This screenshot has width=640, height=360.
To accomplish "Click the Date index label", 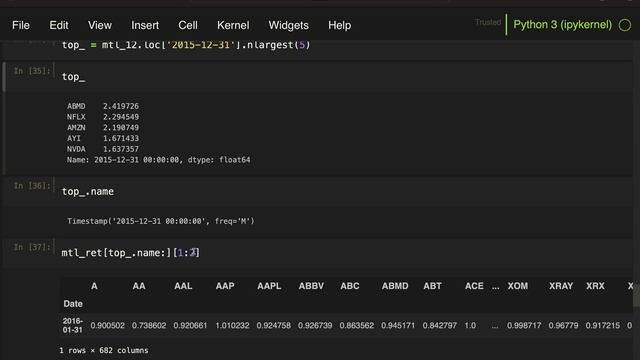I will pos(73,304).
